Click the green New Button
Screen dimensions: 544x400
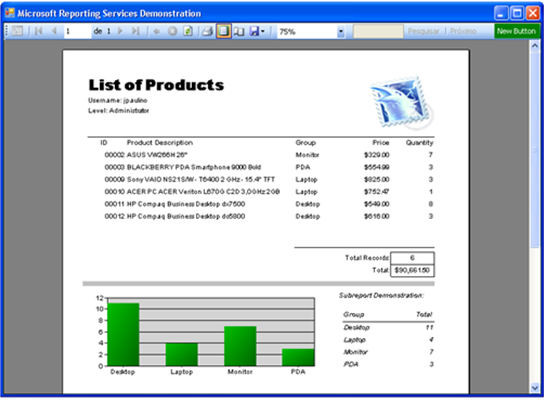pos(517,31)
